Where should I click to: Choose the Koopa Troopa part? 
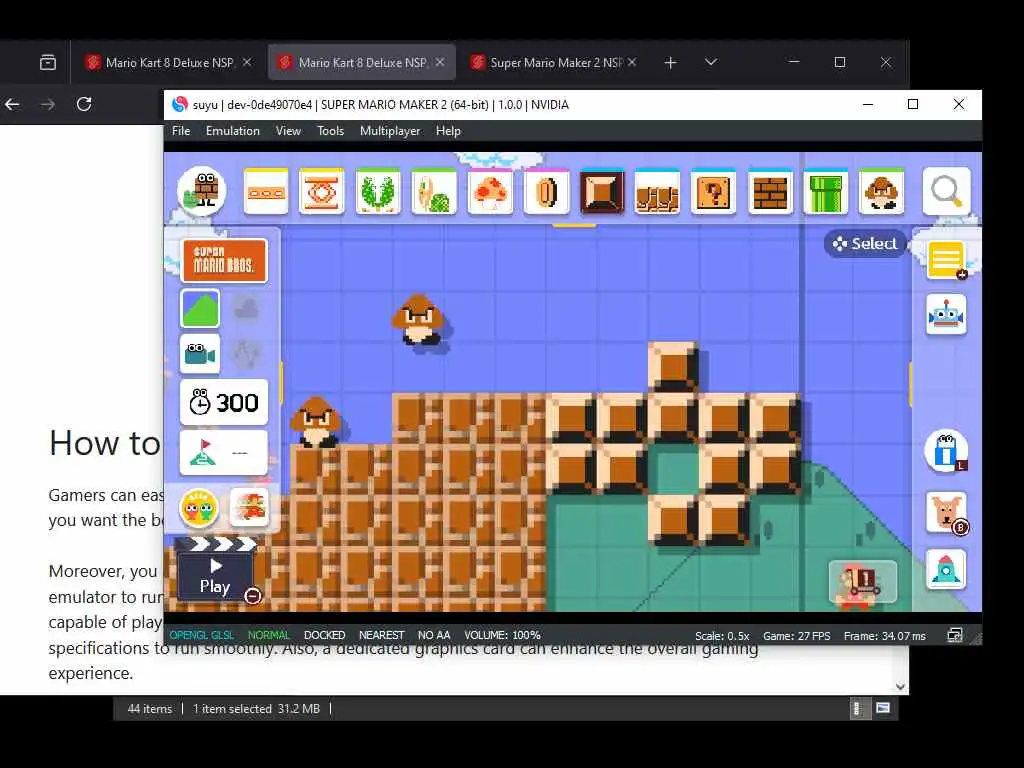(x=434, y=192)
